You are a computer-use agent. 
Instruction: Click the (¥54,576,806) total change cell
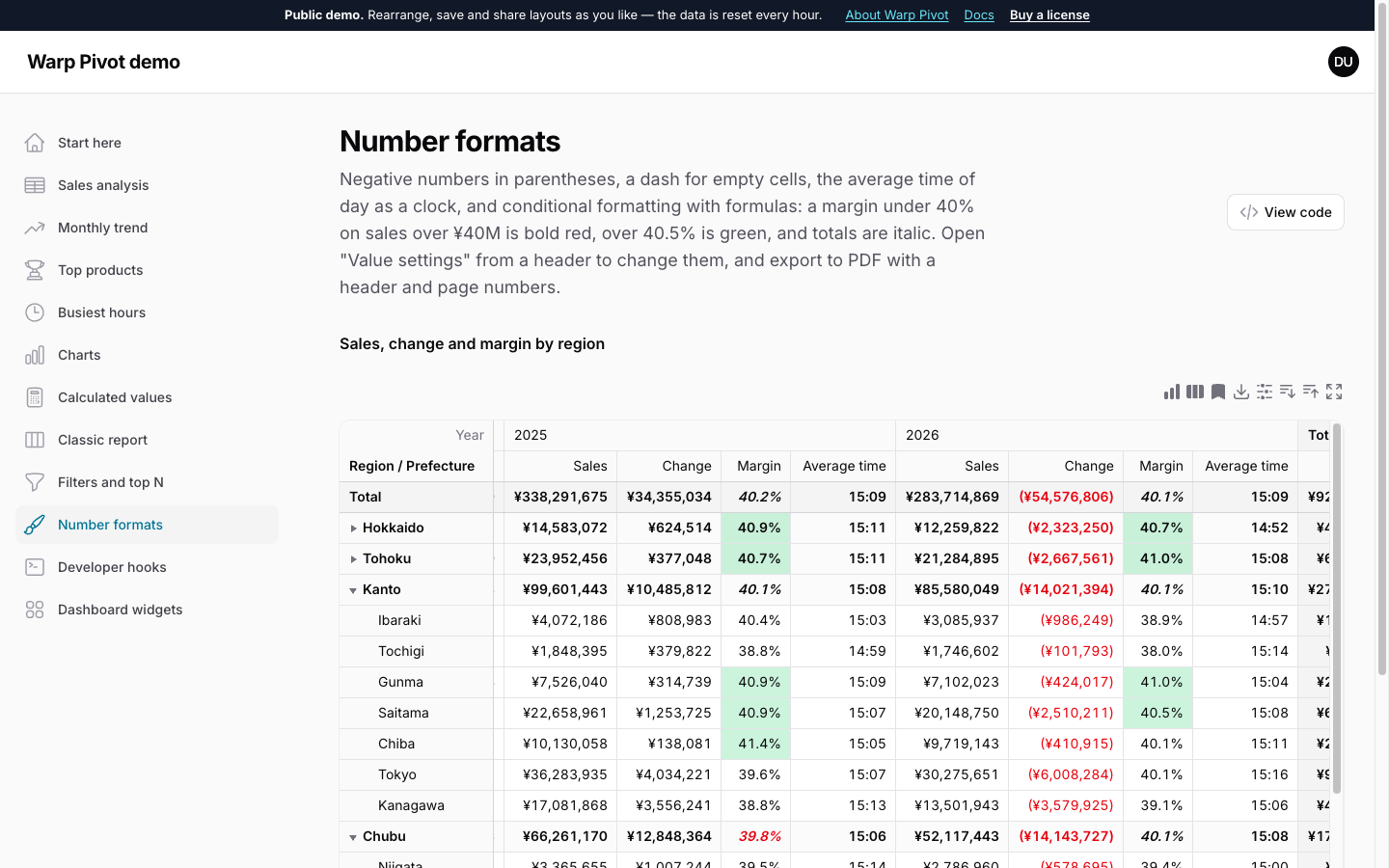tap(1066, 497)
